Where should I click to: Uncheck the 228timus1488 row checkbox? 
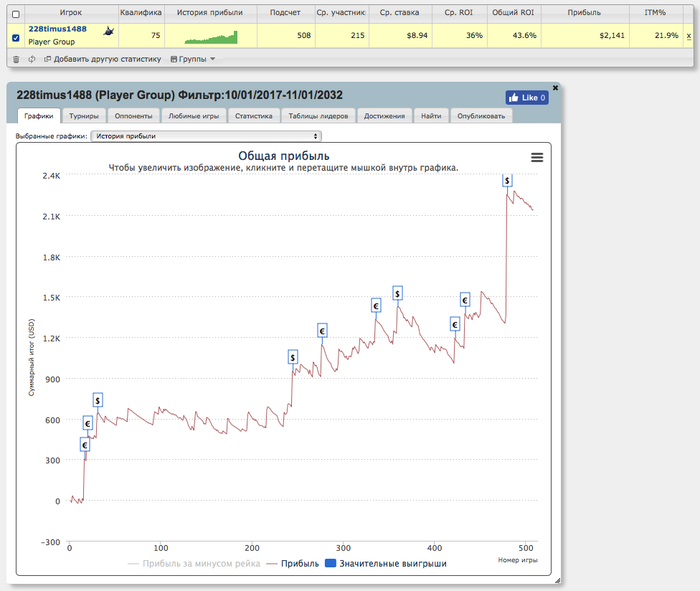[x=14, y=38]
